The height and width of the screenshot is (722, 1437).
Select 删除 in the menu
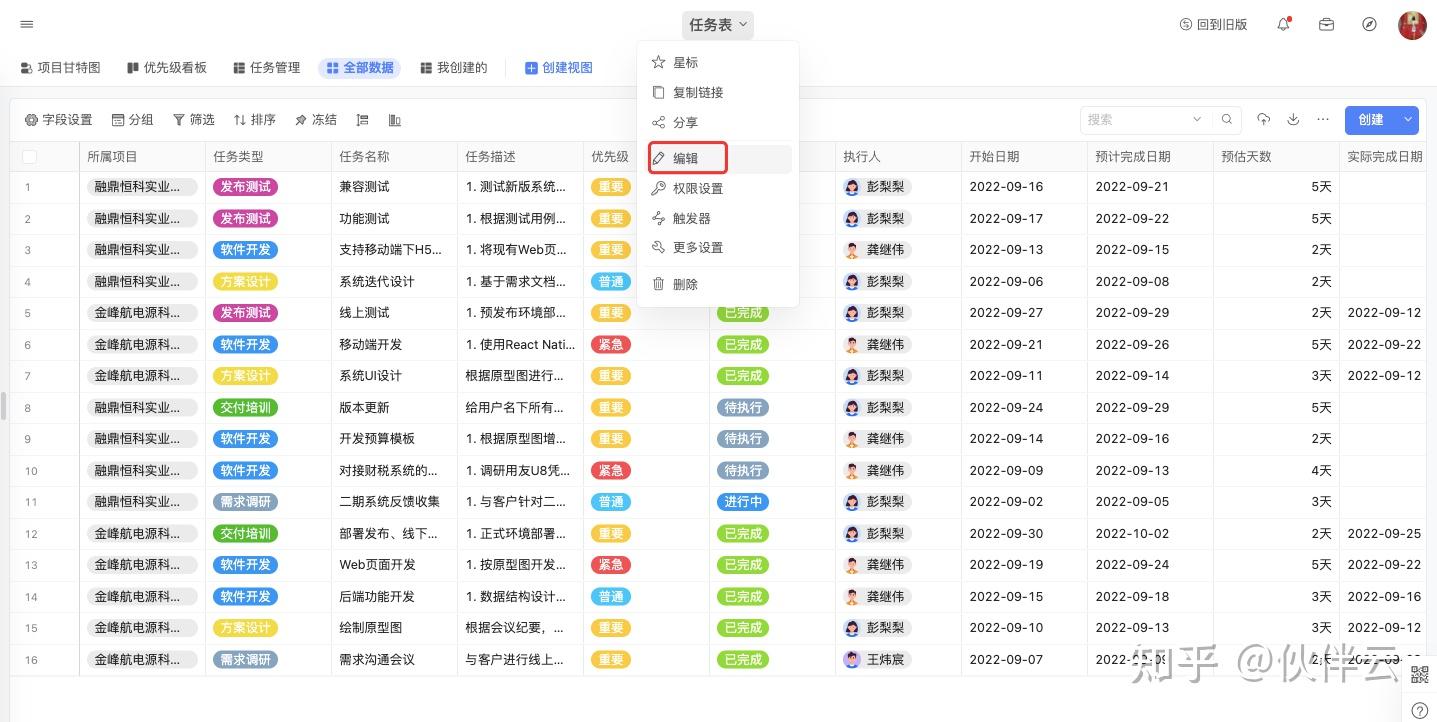tap(718, 284)
